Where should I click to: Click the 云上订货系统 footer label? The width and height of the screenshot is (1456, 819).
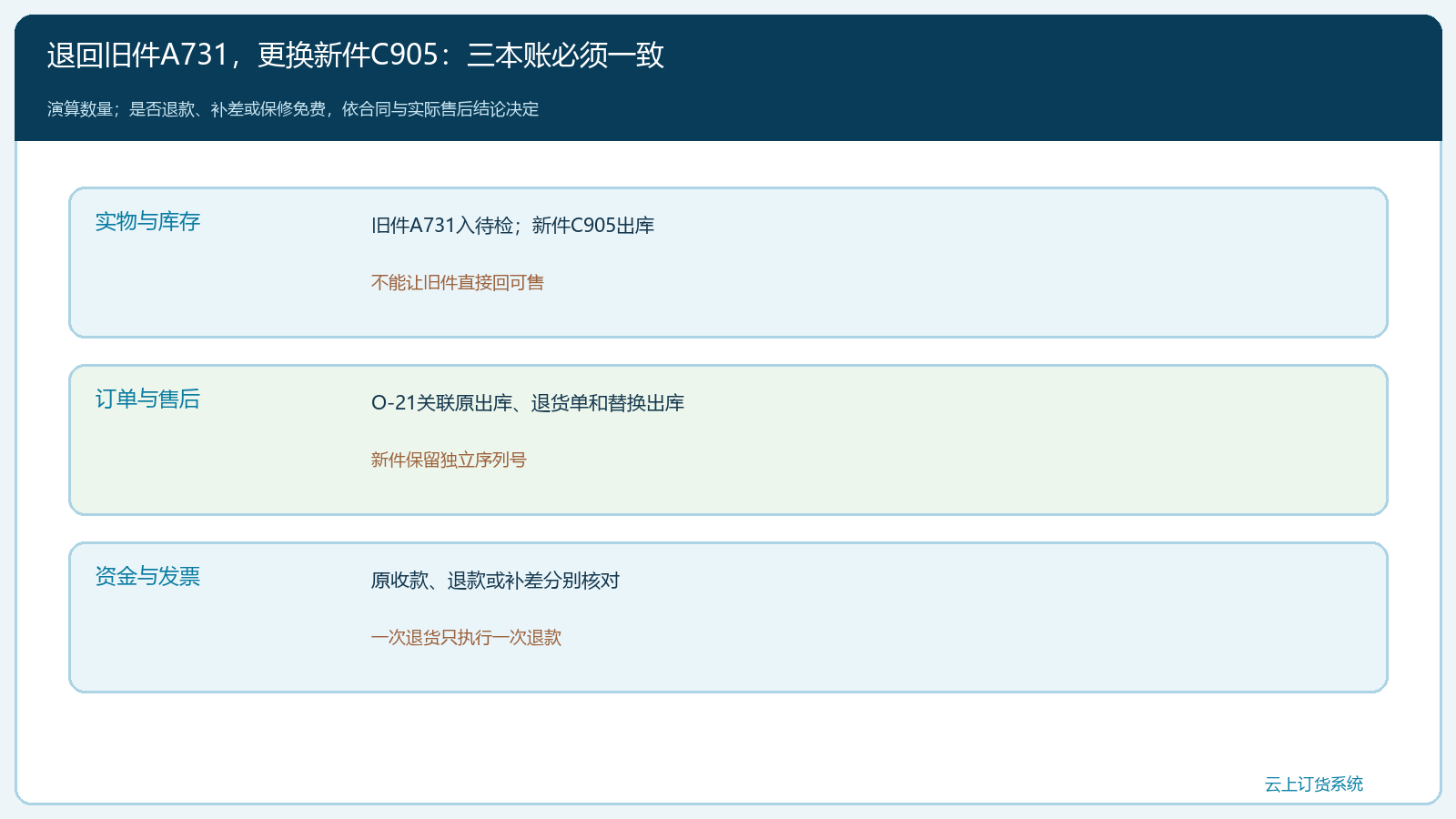[1314, 784]
